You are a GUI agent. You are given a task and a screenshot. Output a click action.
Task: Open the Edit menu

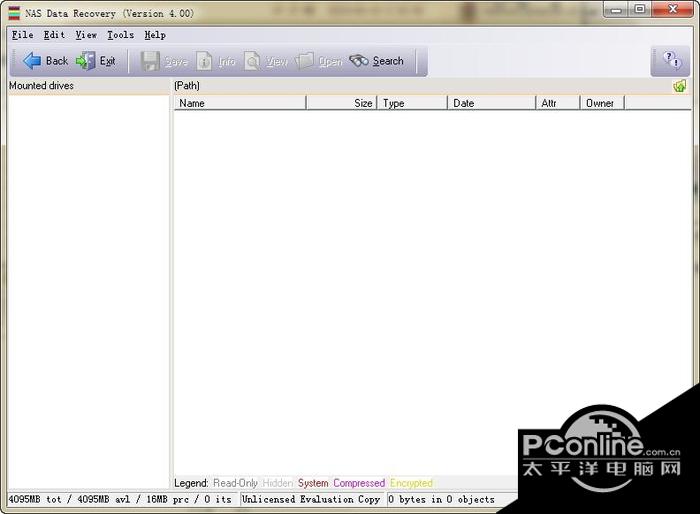click(54, 35)
